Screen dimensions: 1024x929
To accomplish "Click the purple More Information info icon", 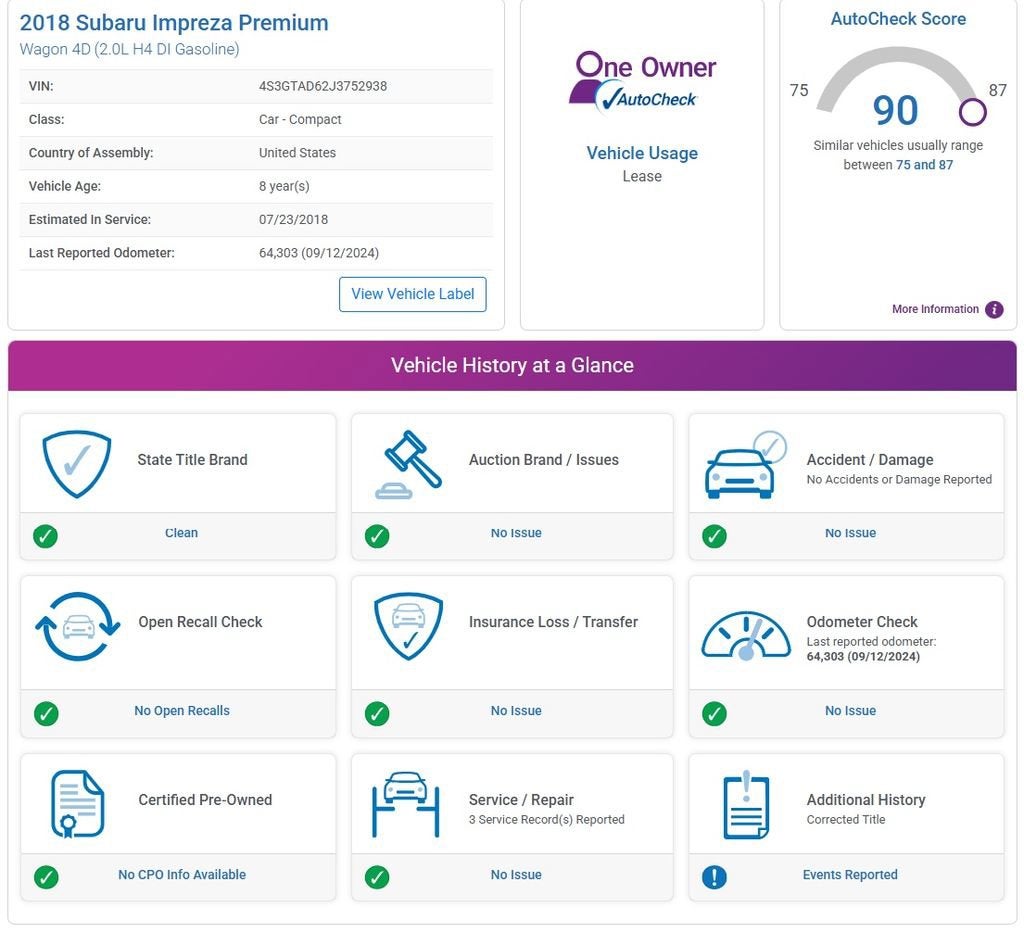I will tap(994, 309).
